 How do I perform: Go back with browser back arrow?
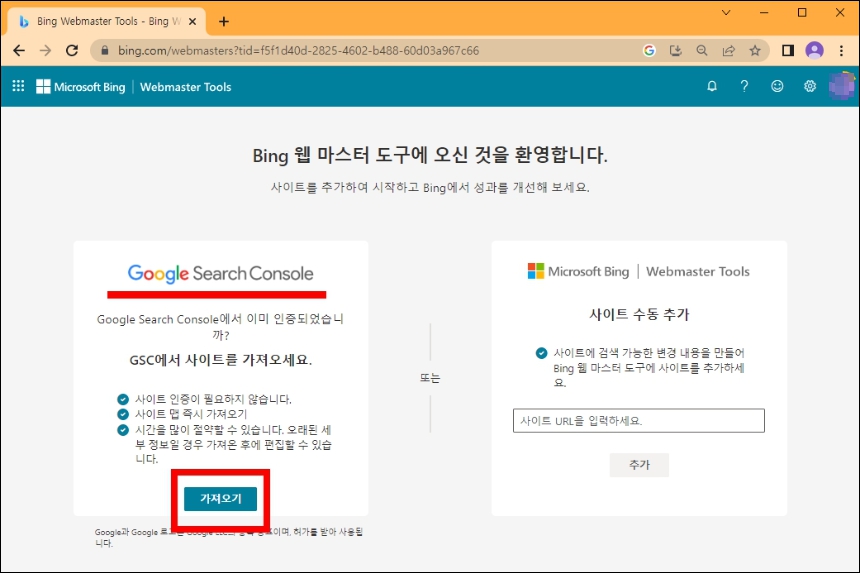(x=19, y=50)
